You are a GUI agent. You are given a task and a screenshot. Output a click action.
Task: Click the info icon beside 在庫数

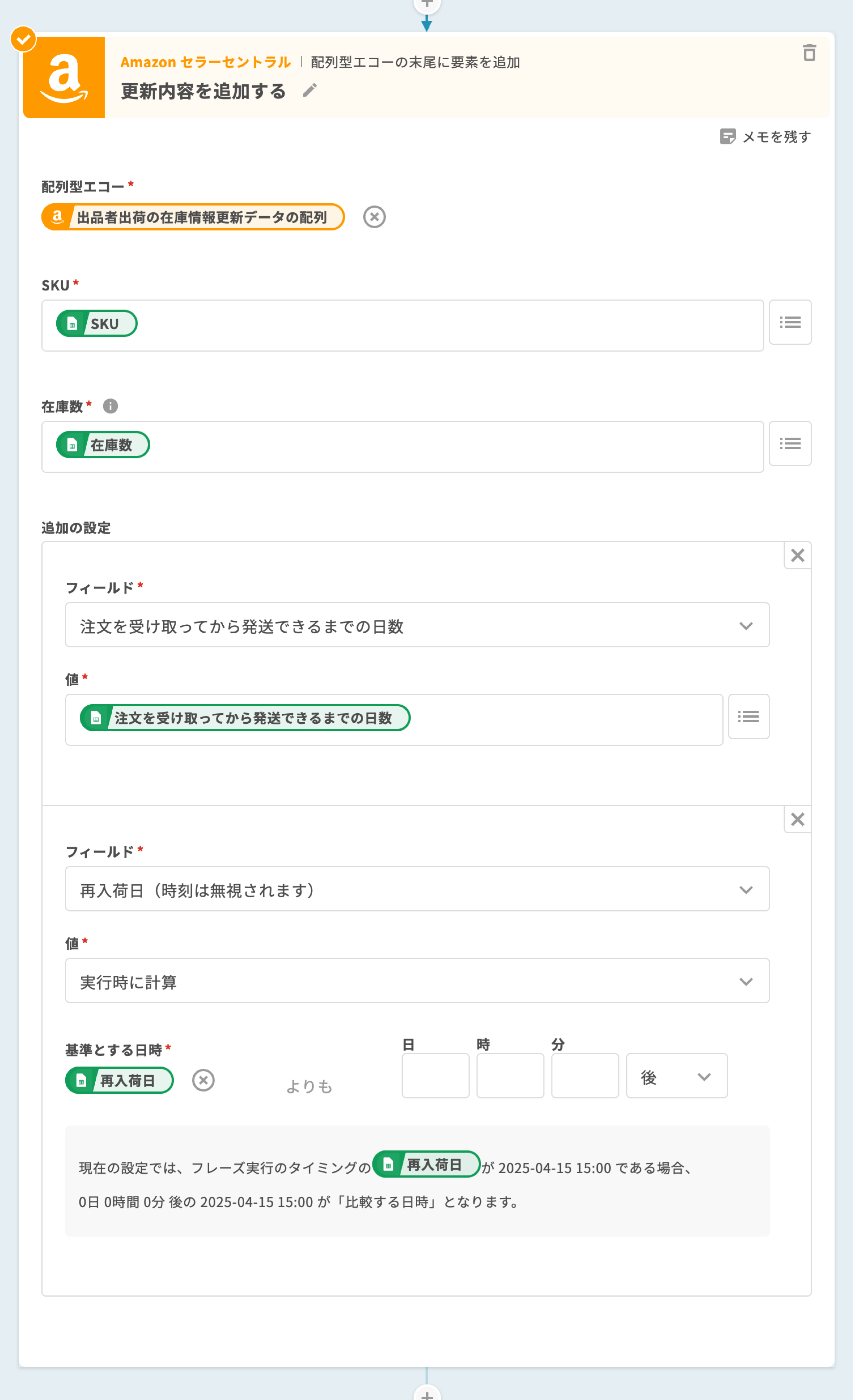[x=110, y=406]
